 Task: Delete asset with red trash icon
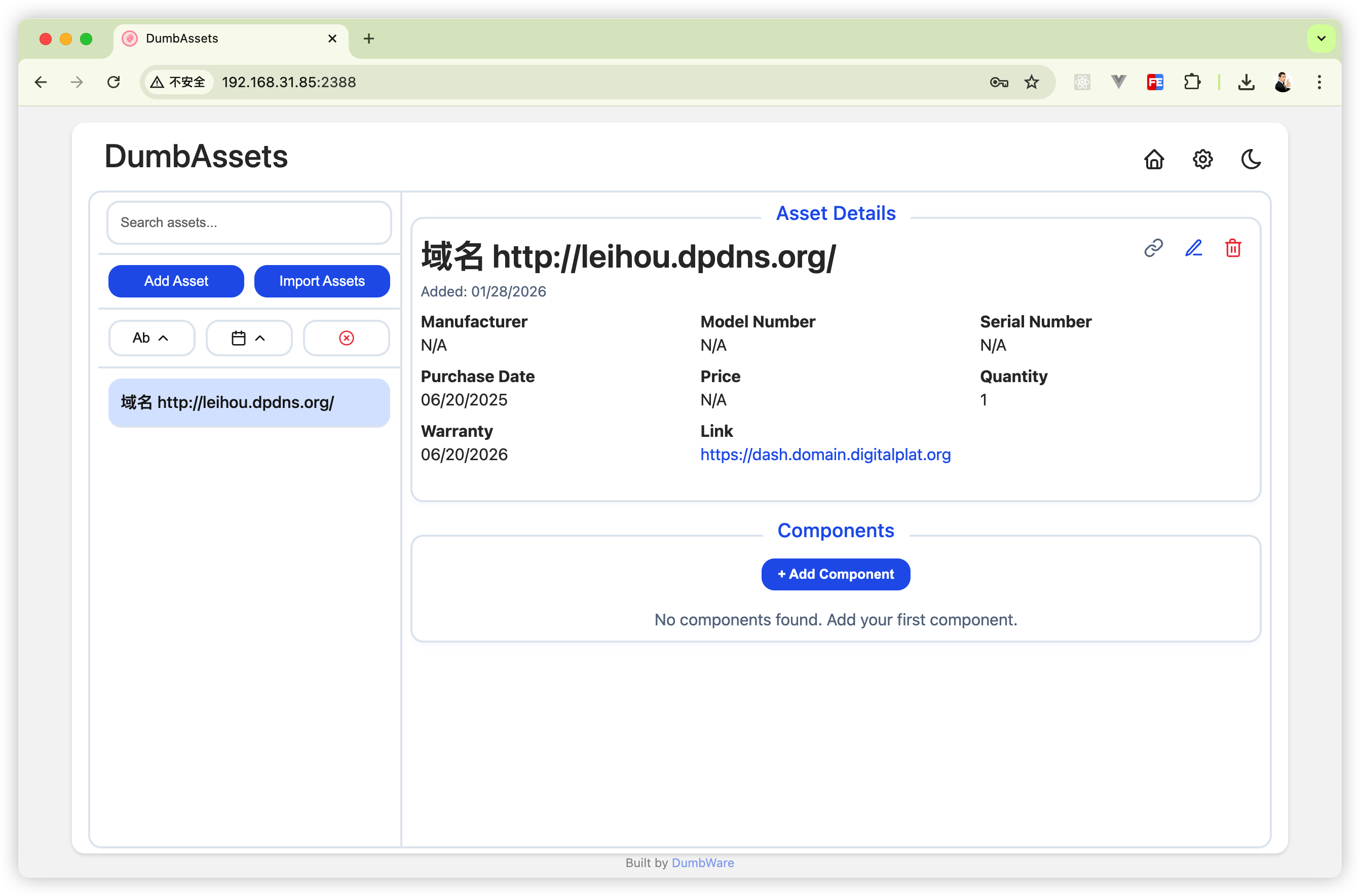[1233, 248]
